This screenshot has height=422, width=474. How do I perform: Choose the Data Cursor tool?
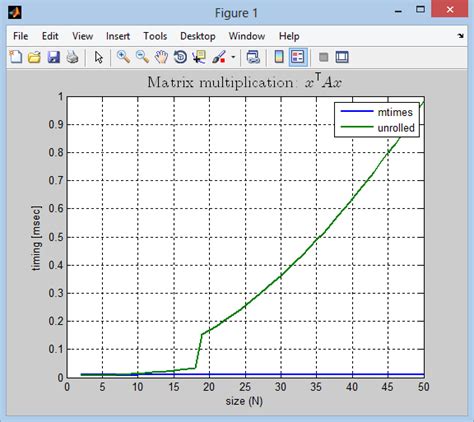click(199, 57)
